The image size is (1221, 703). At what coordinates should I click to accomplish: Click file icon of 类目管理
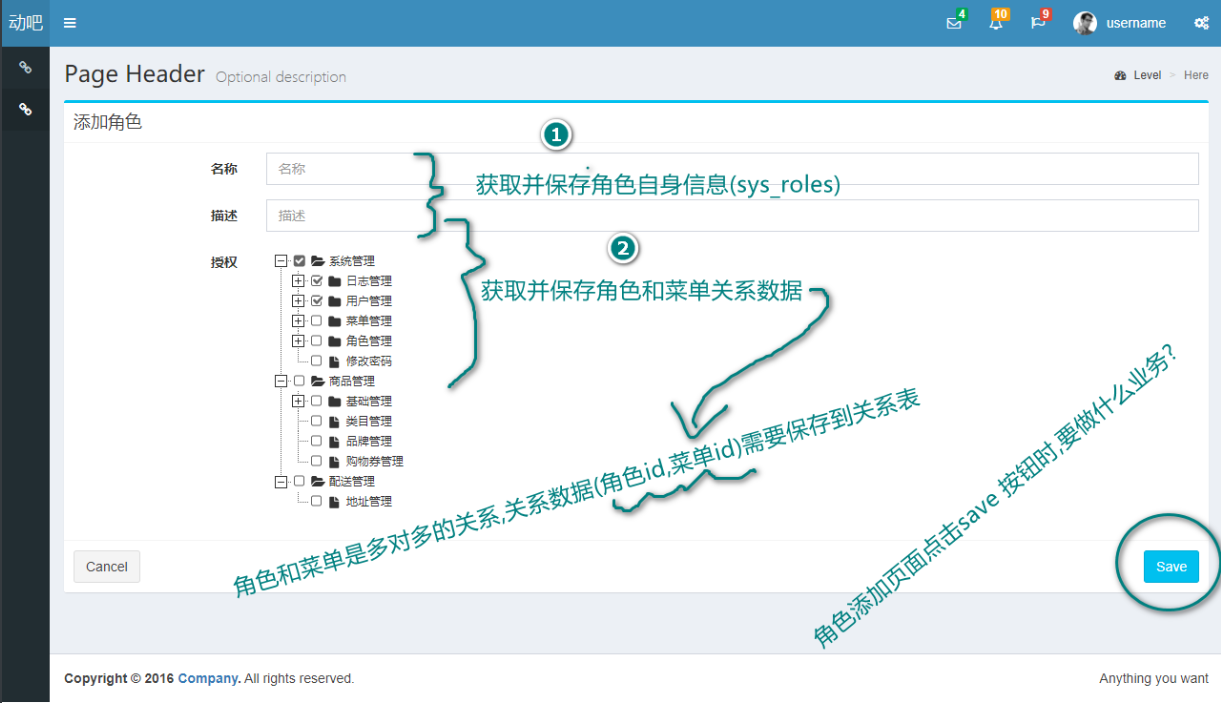335,421
